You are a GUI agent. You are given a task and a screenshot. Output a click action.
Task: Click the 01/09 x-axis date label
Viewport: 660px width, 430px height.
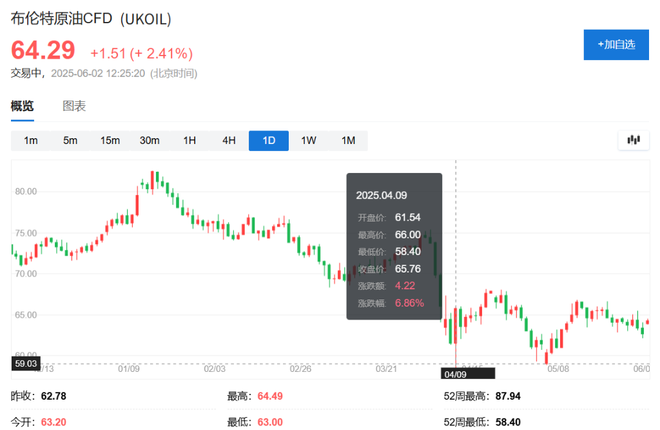[128, 369]
